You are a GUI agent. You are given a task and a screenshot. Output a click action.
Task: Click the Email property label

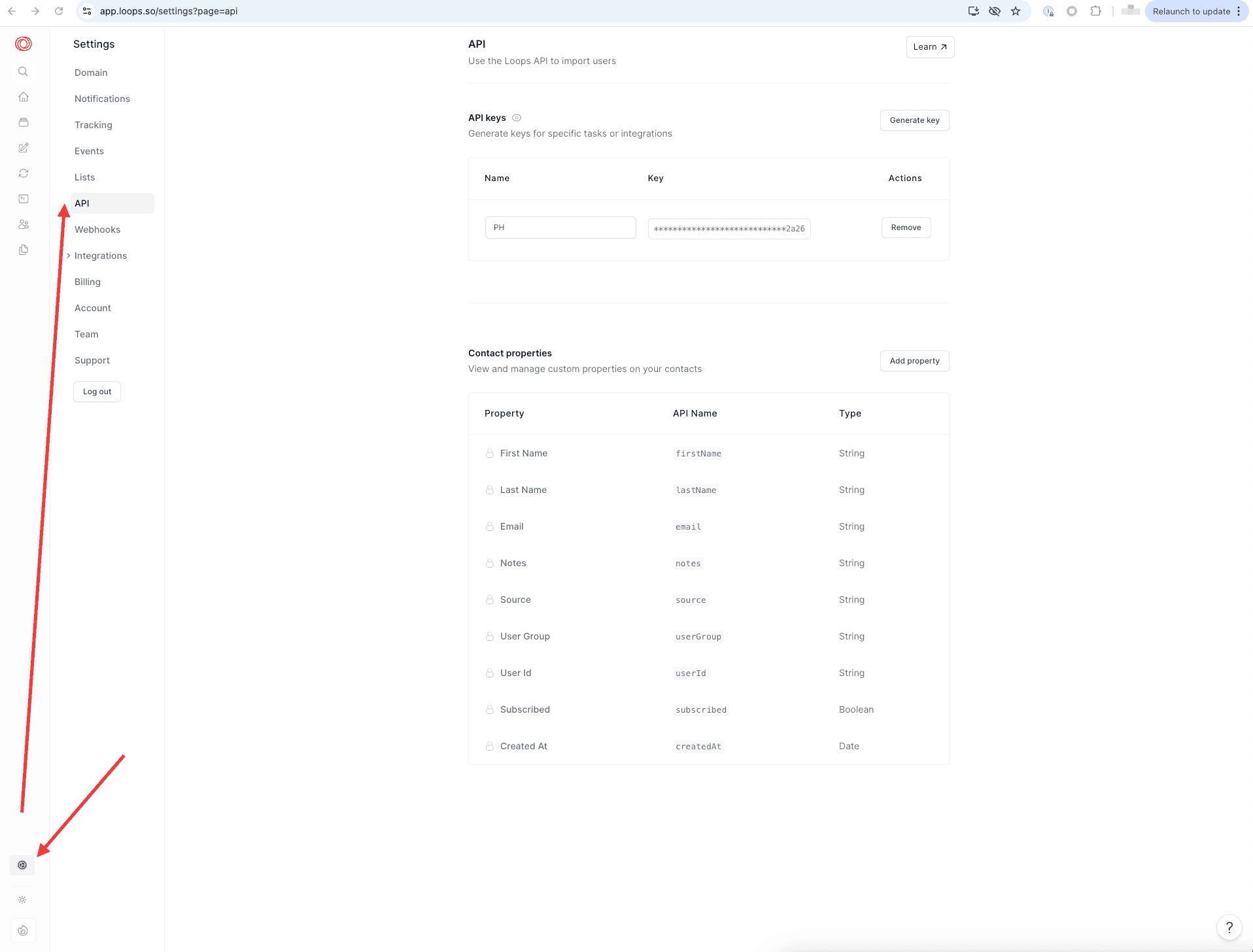[x=511, y=526]
